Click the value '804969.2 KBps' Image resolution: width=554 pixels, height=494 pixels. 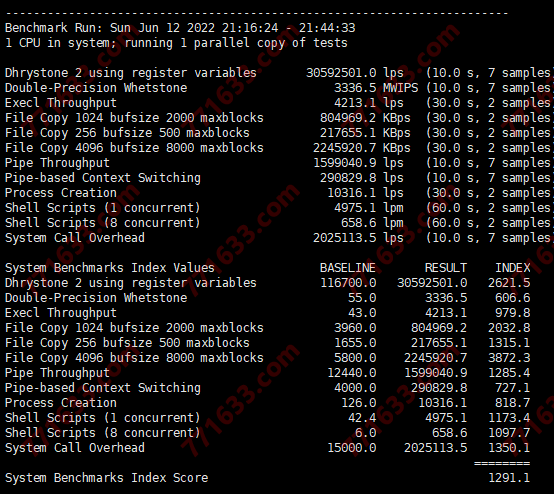365,118
